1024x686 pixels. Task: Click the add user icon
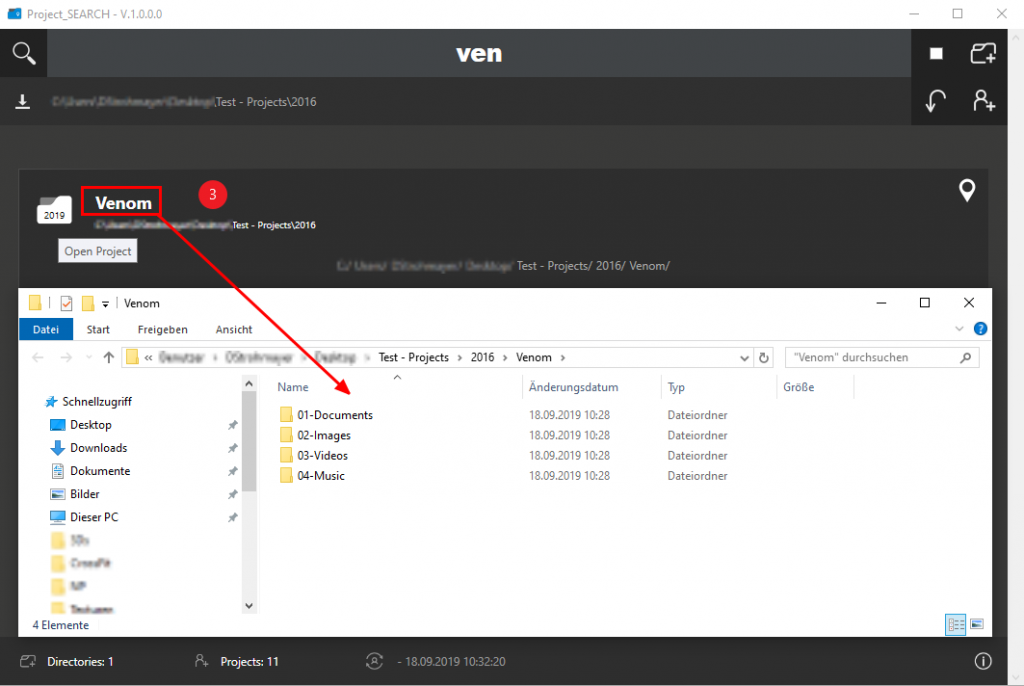pyautogui.click(x=984, y=101)
